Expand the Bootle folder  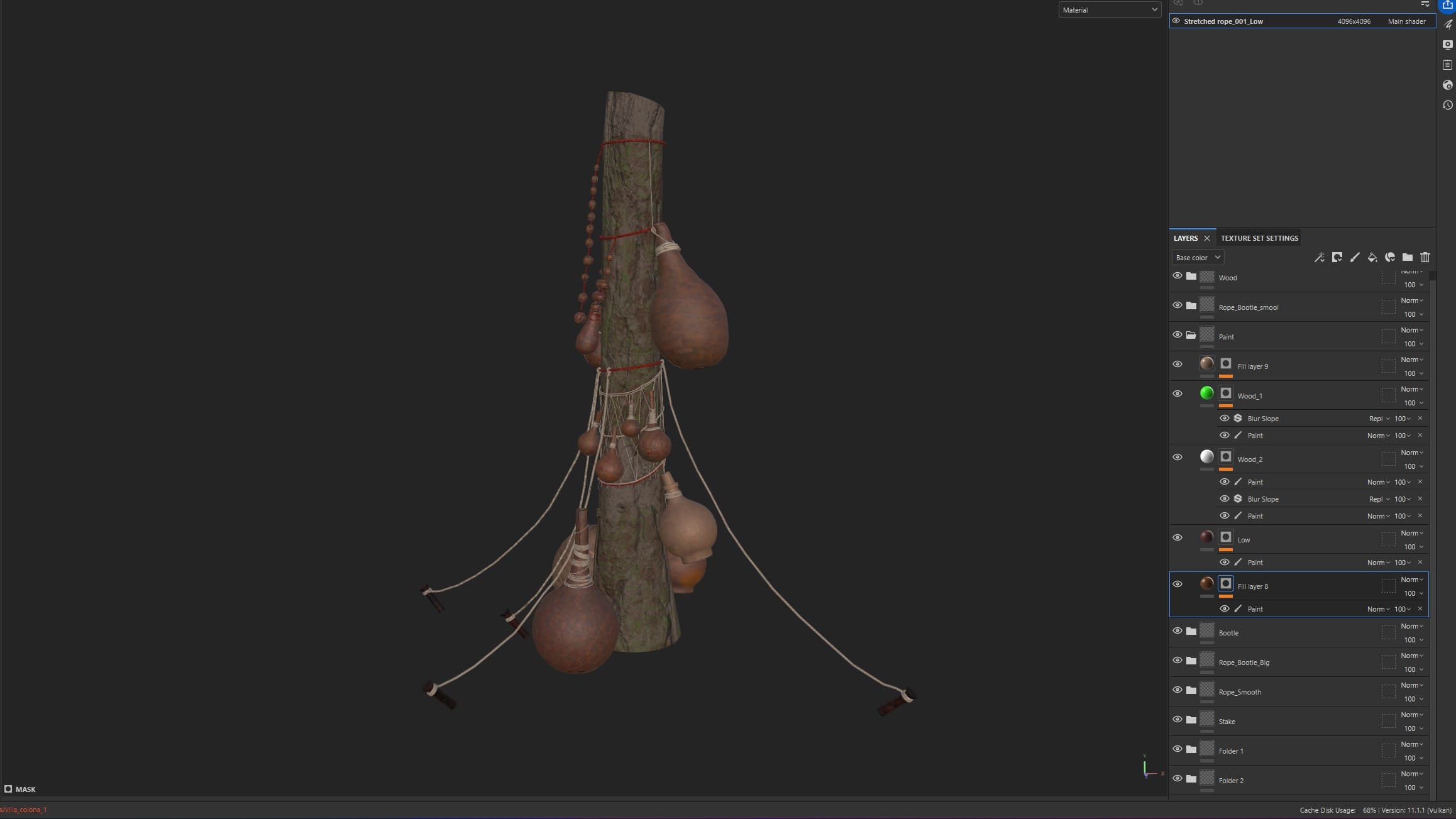point(1191,632)
